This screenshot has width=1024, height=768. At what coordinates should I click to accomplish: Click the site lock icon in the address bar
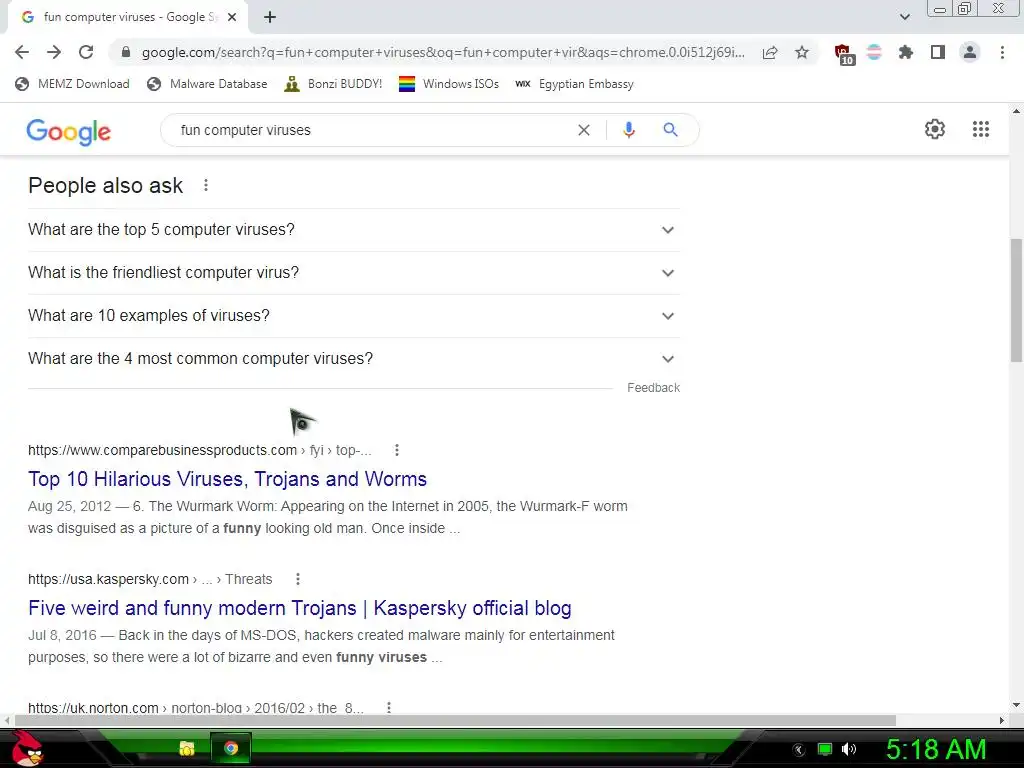click(126, 52)
